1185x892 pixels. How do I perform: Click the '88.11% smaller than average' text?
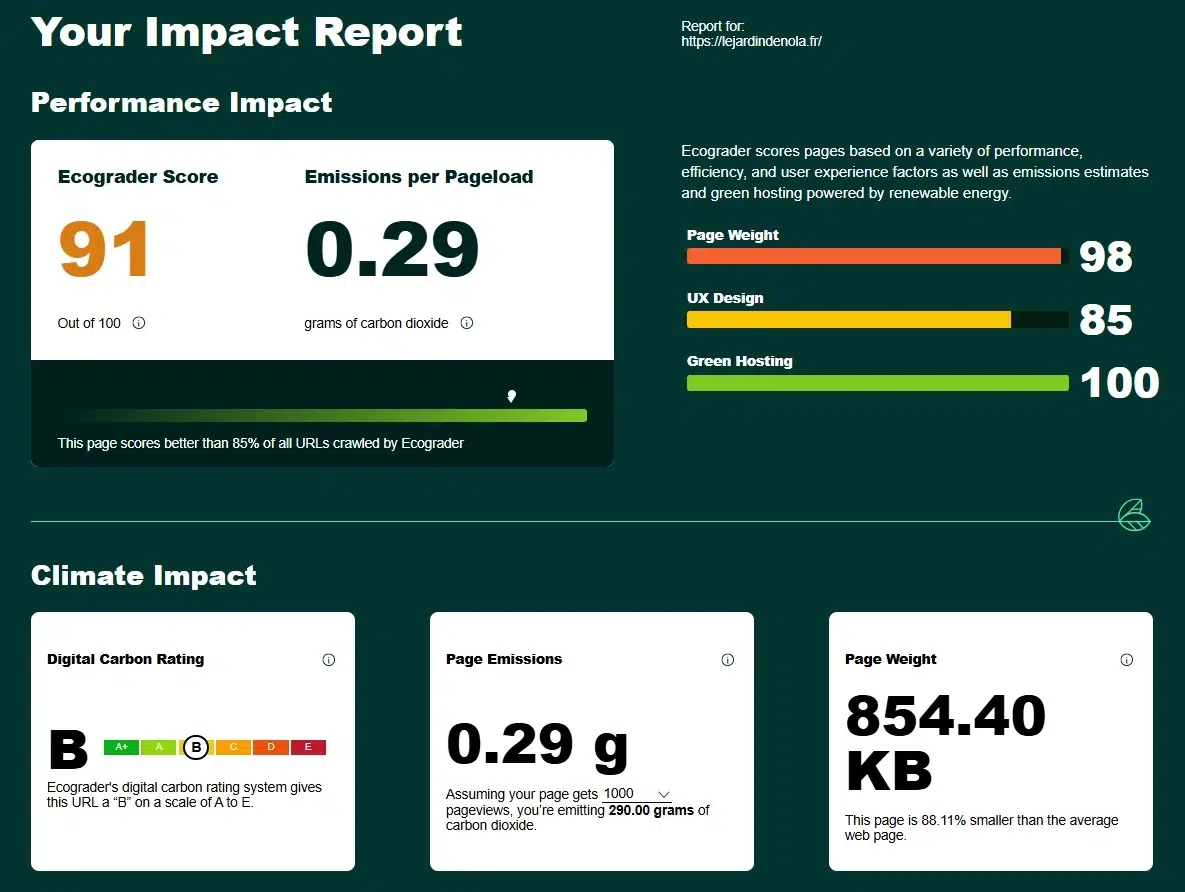click(981, 828)
